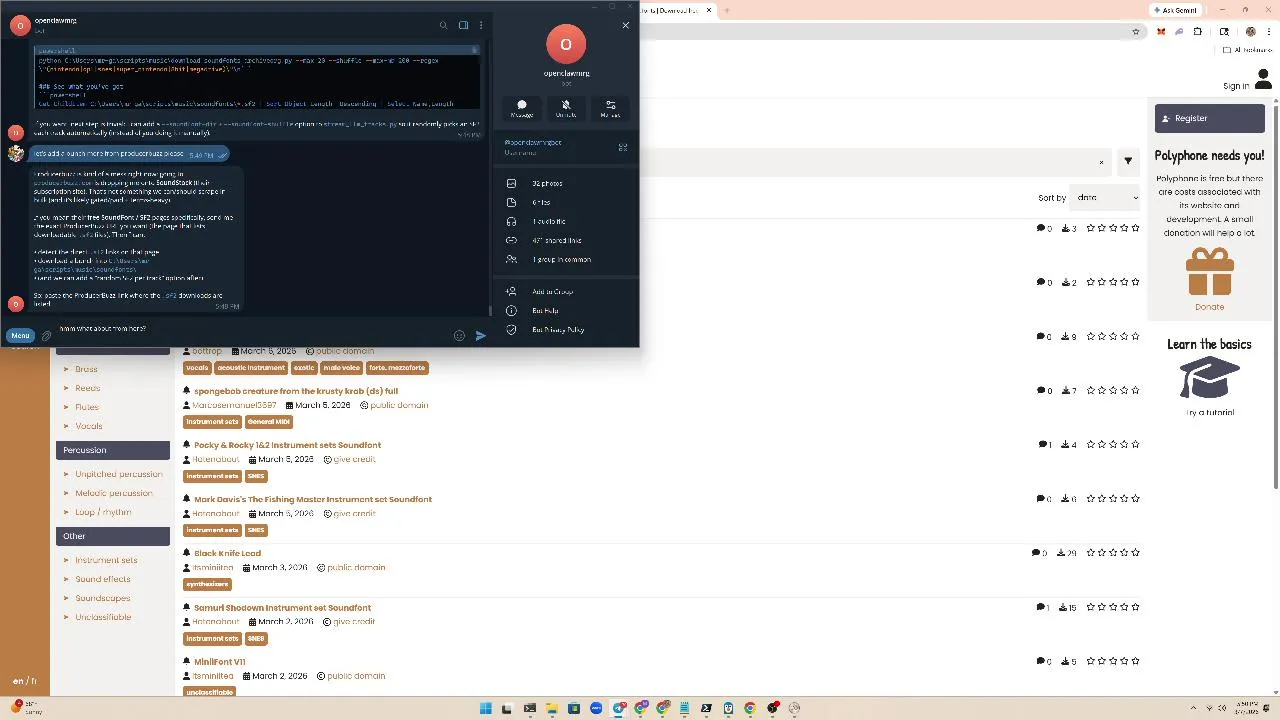
Task: Select the Sound effects category
Action: click(x=102, y=579)
